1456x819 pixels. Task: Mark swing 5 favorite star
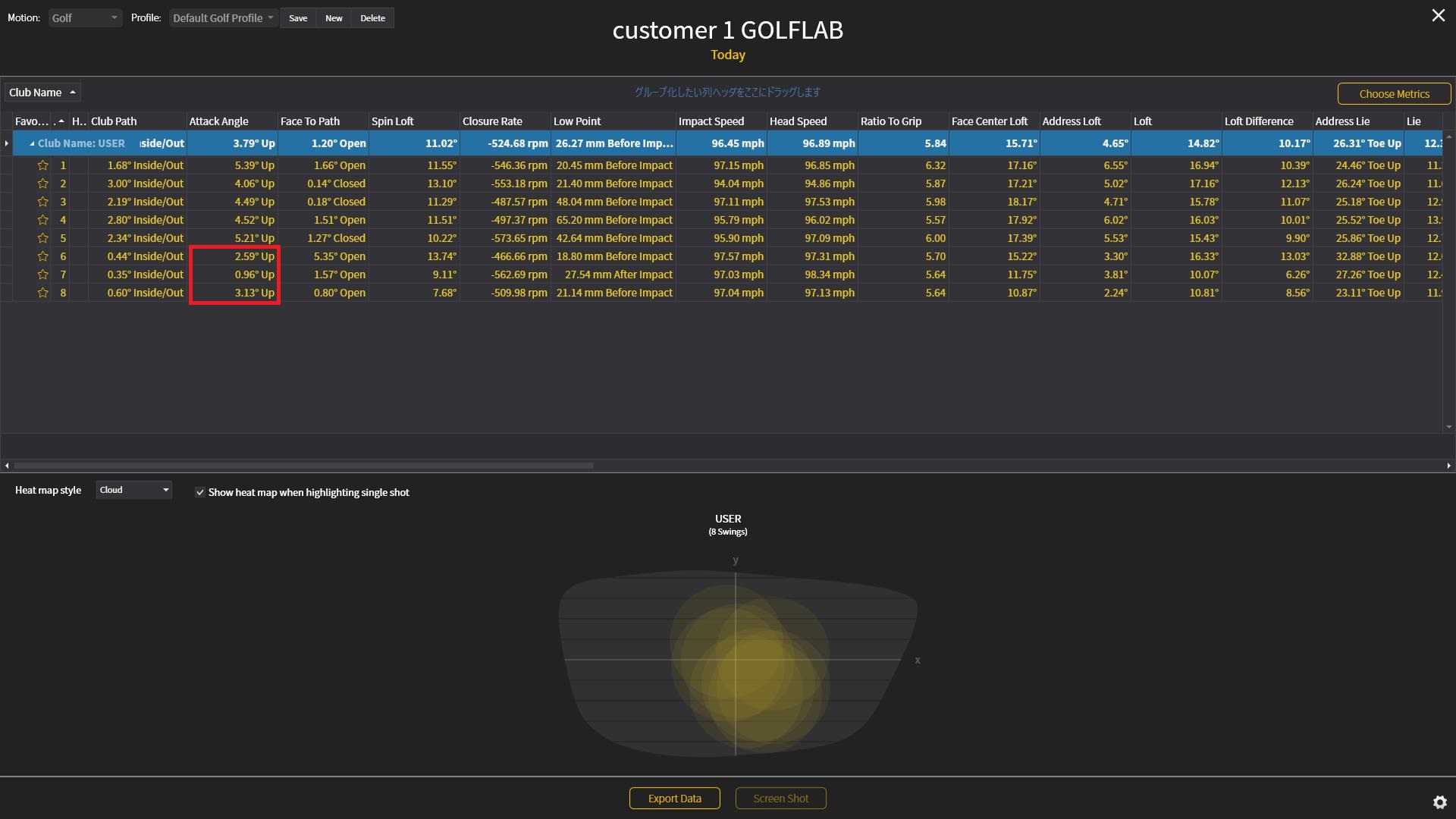[43, 238]
